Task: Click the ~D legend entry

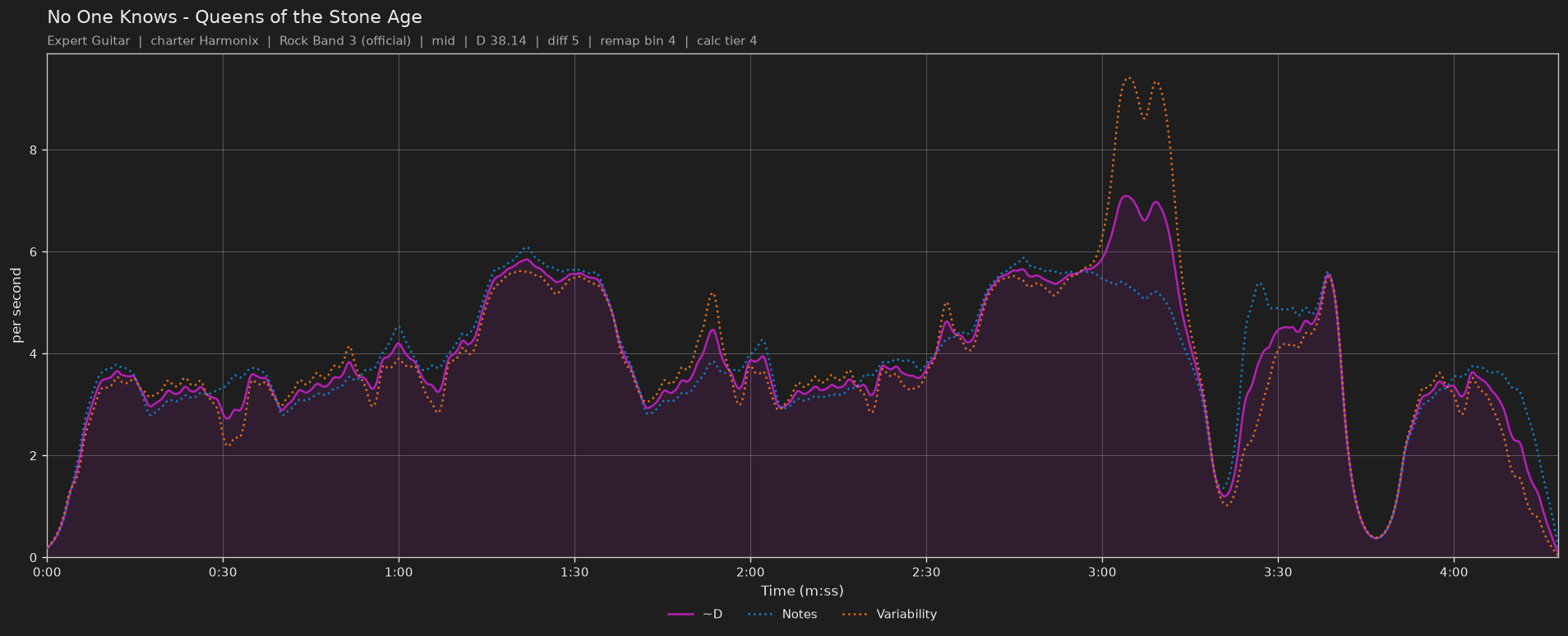Action: (x=695, y=615)
